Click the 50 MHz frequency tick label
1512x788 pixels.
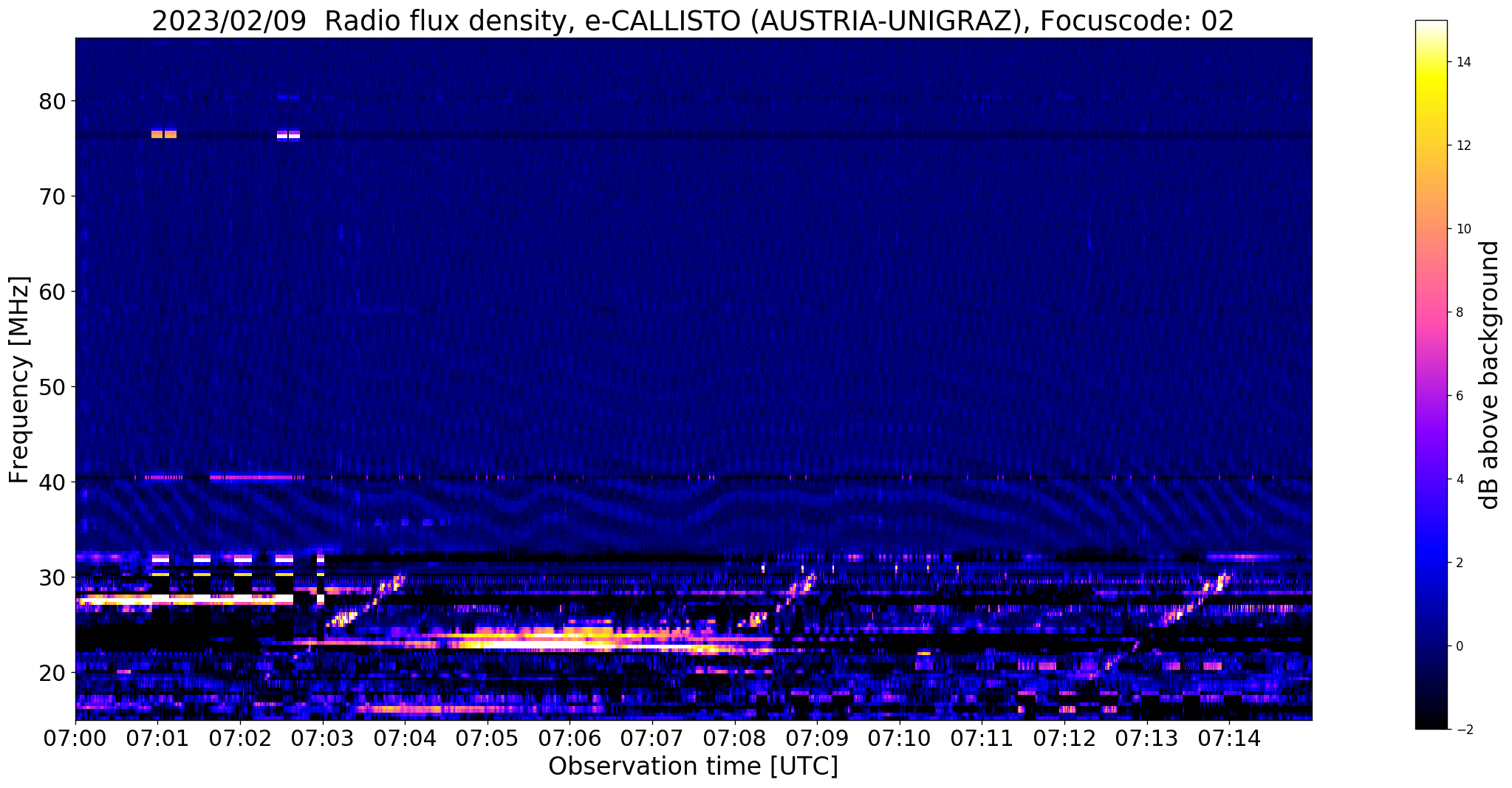pyautogui.click(x=52, y=387)
